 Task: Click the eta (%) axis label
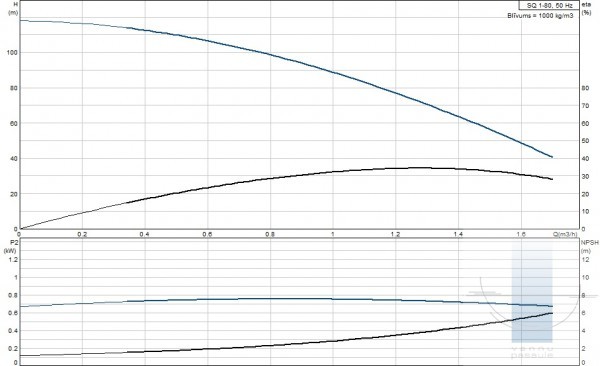[x=586, y=8]
